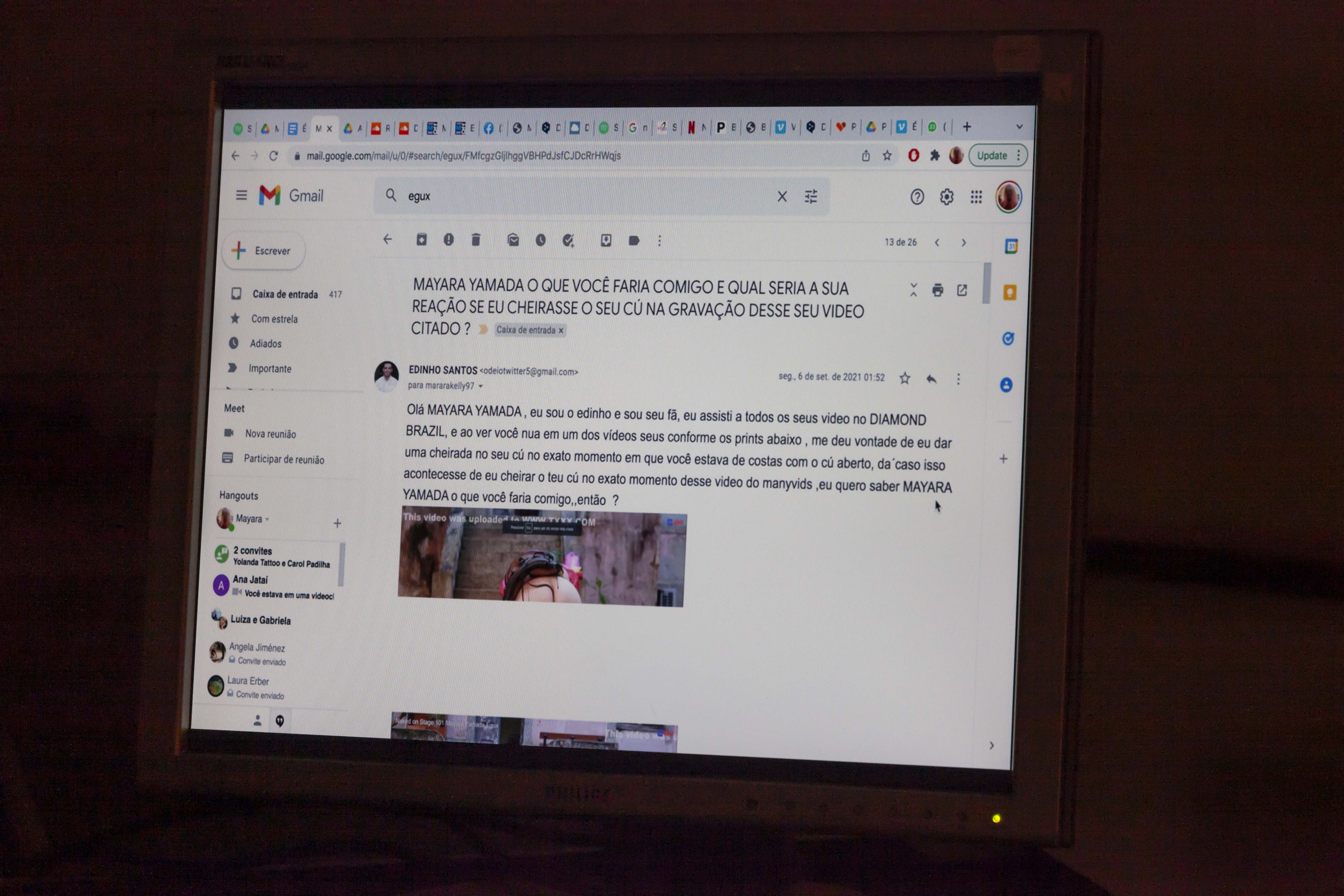Viewport: 1344px width, 896px height.
Task: Start new Hangouts chat plus
Action: point(337,523)
